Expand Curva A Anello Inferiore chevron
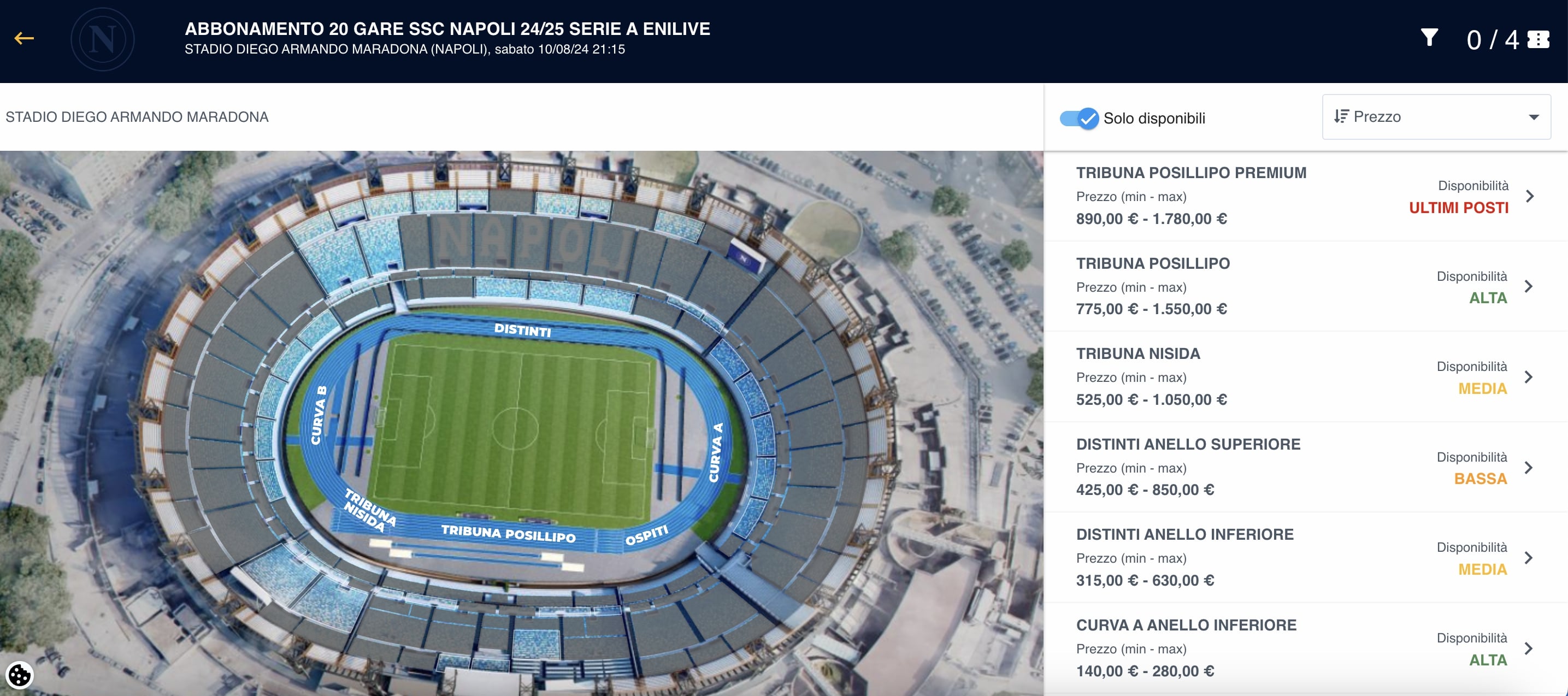 [1529, 648]
